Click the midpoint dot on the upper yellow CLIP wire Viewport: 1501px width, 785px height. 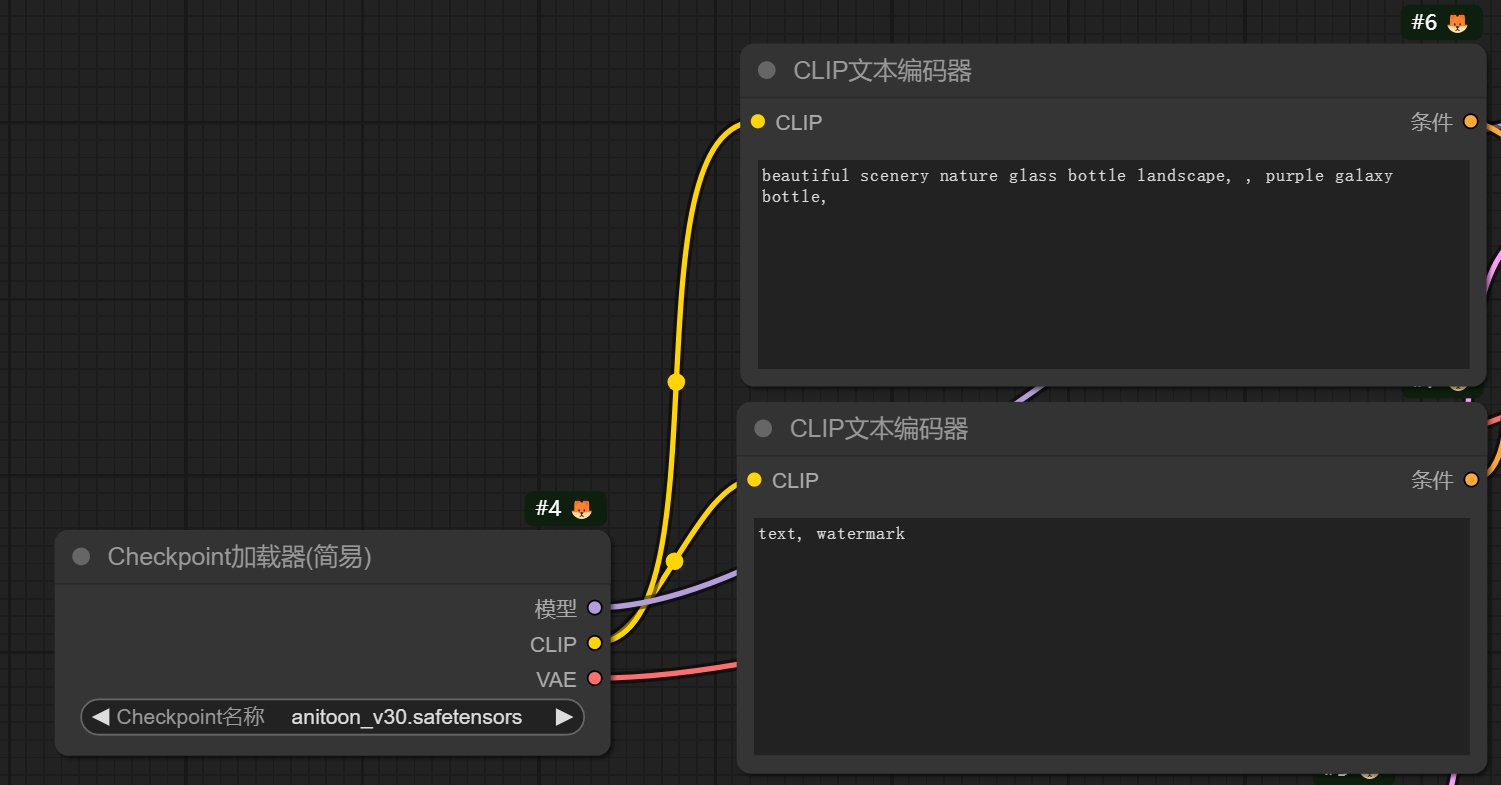[x=676, y=381]
